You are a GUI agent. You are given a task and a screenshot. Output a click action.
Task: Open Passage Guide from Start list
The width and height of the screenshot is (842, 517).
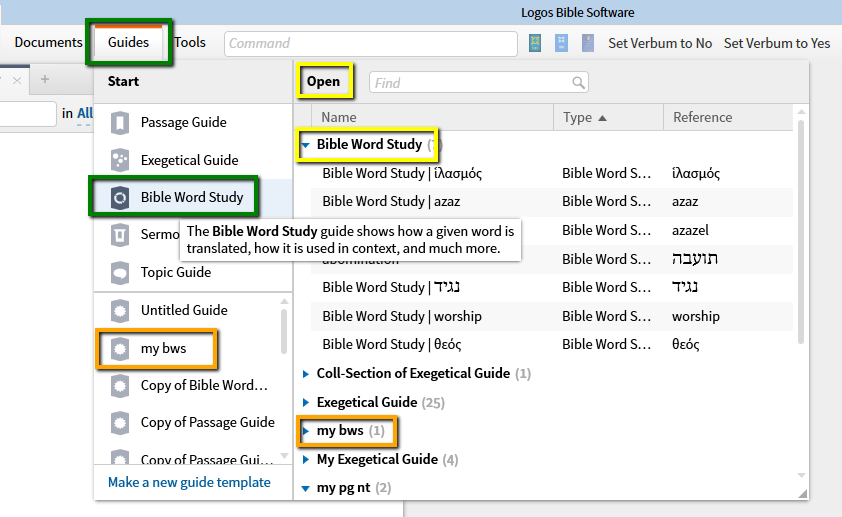click(x=184, y=122)
